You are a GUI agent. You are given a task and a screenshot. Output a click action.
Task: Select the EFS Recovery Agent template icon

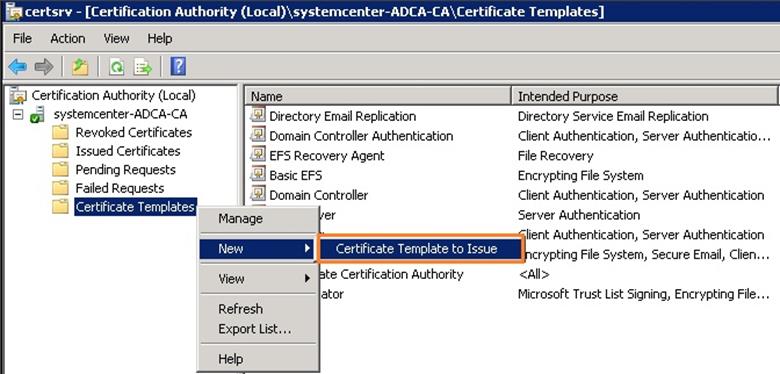tap(258, 156)
